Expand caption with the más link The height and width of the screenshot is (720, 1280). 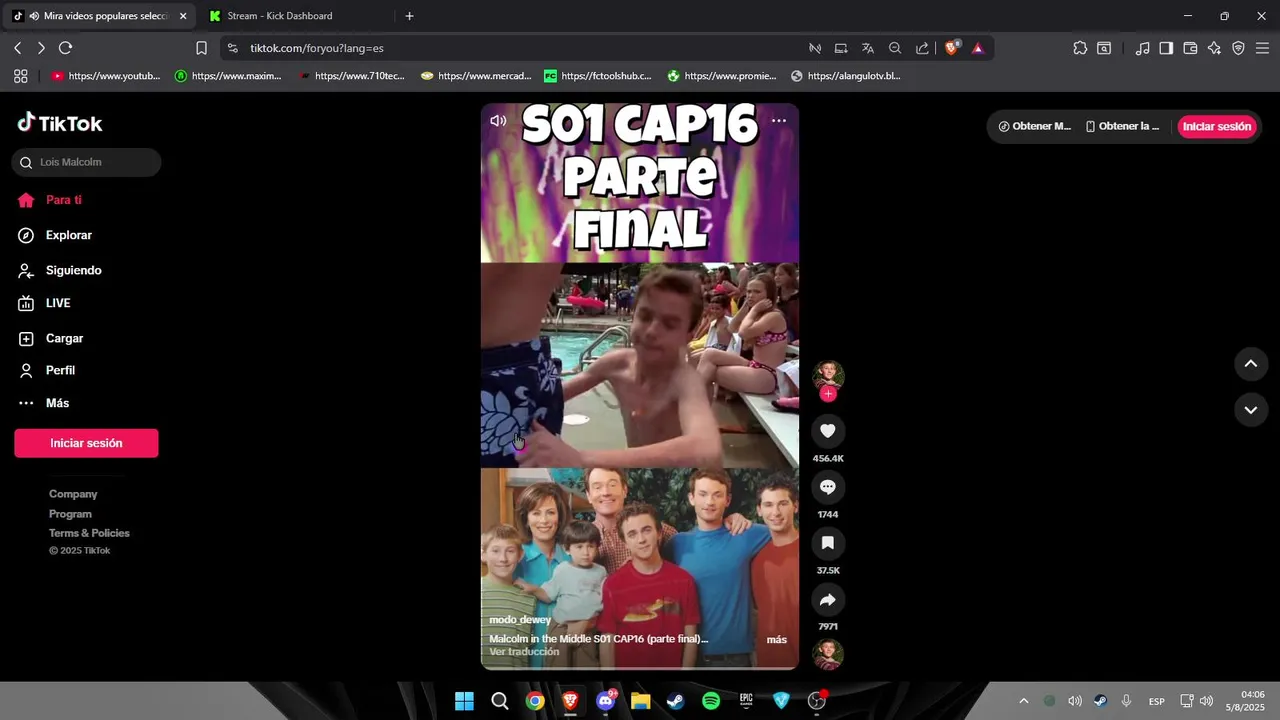point(777,639)
